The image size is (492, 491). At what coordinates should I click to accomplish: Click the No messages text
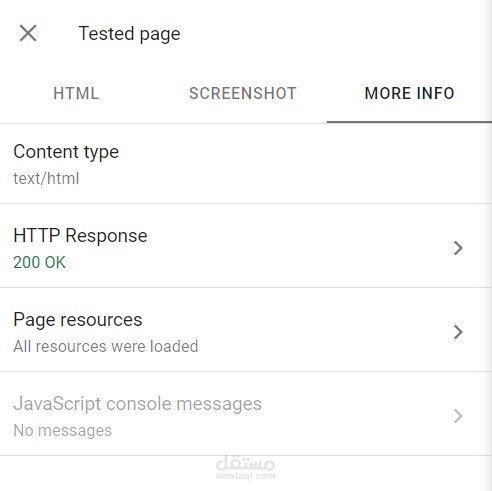[x=63, y=430]
